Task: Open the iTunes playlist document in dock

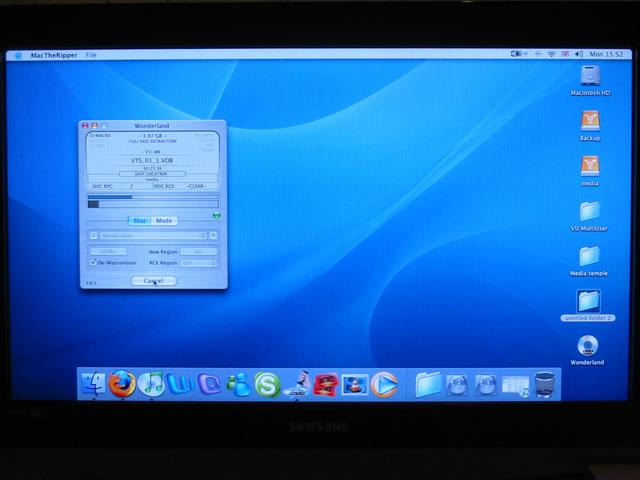Action: 515,386
